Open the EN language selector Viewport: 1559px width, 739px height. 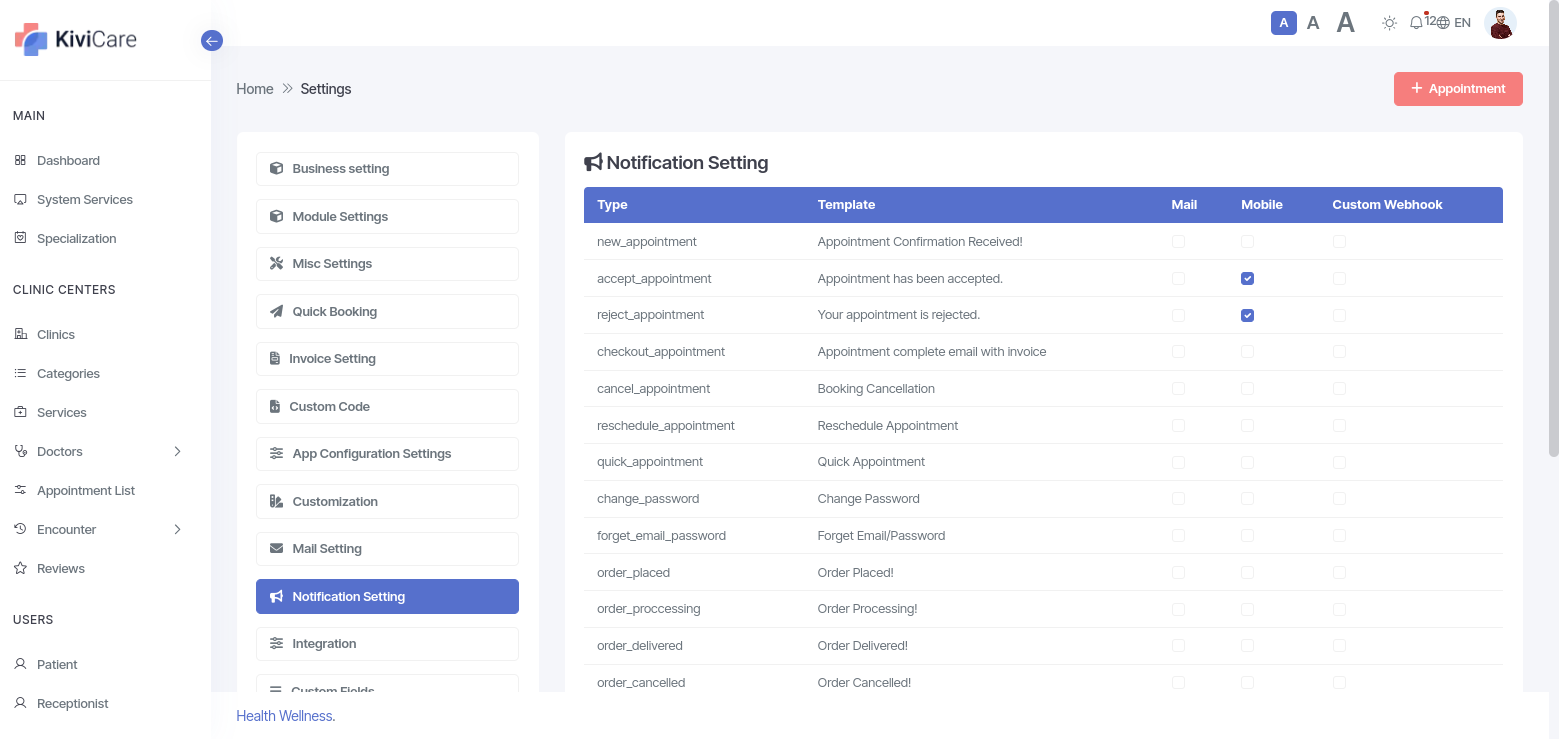[x=1453, y=22]
